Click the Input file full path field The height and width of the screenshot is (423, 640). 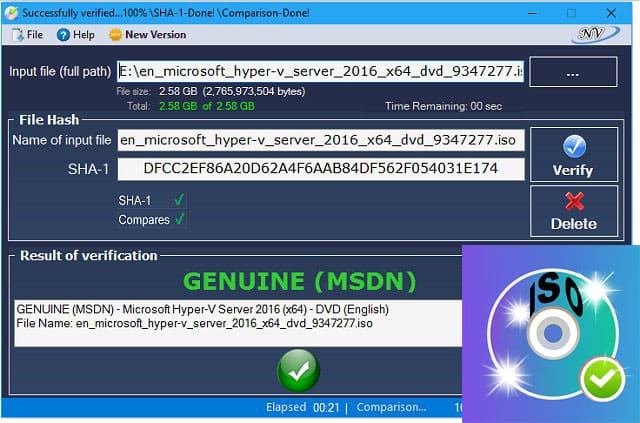(x=320, y=71)
